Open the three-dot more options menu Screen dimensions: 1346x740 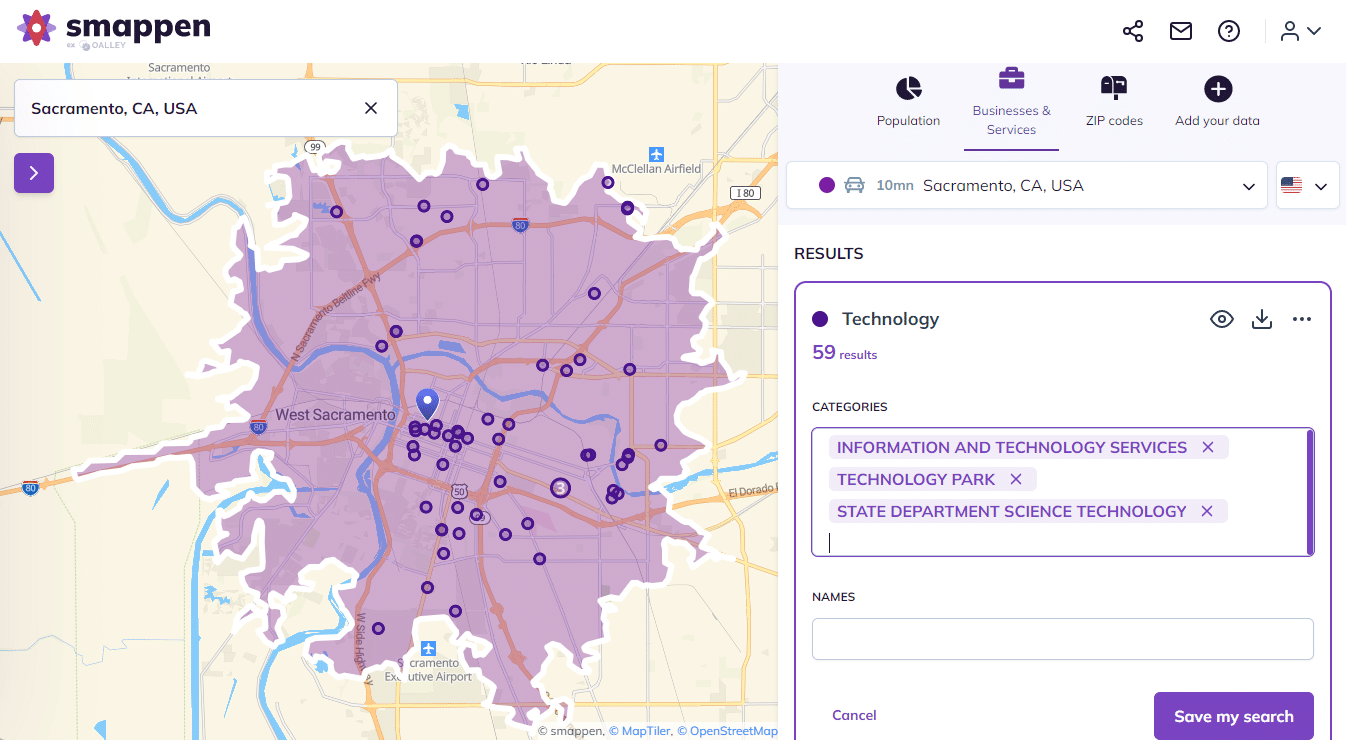pos(1301,319)
